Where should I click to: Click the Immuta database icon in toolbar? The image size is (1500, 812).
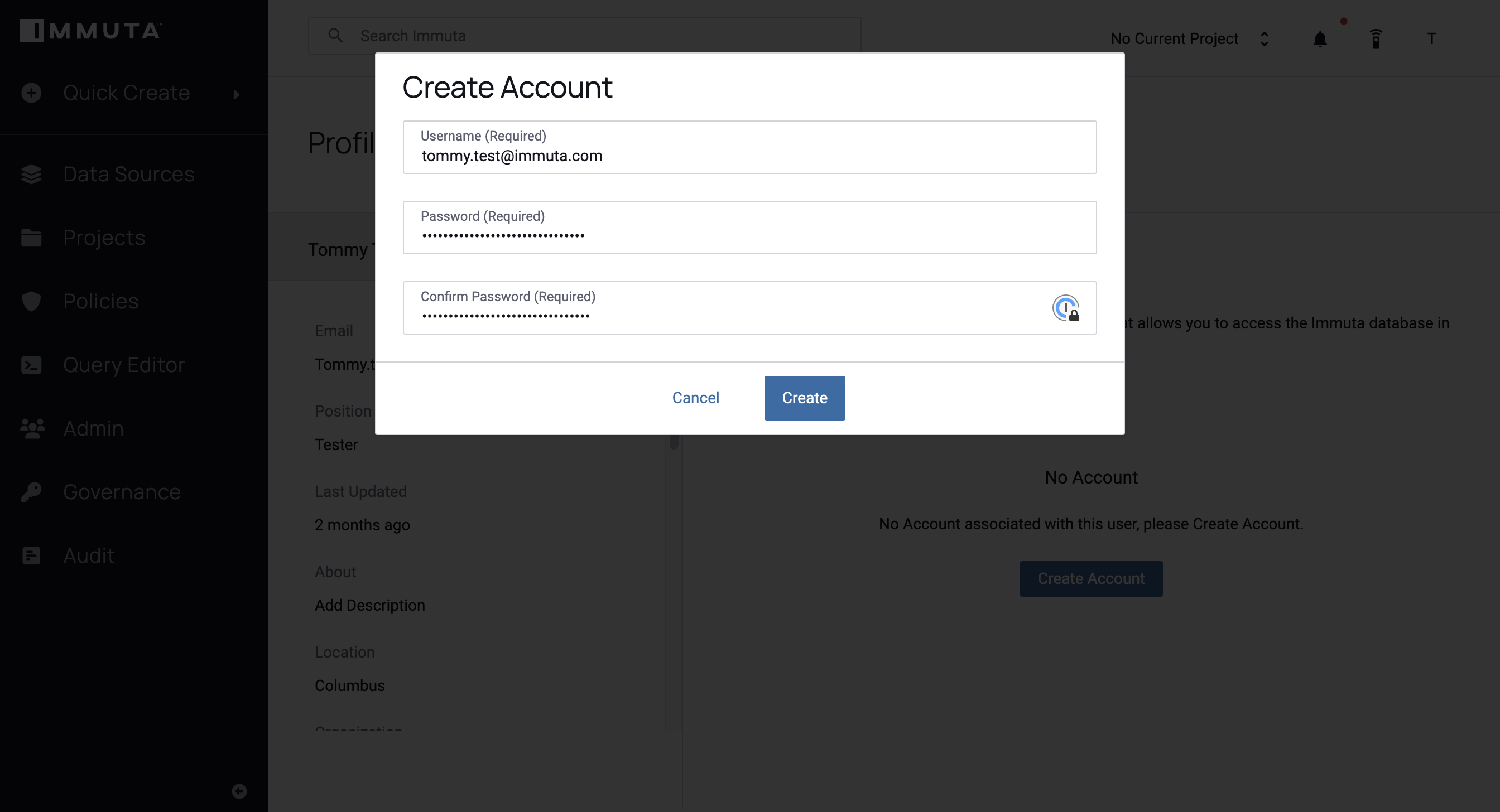pyautogui.click(x=1376, y=38)
